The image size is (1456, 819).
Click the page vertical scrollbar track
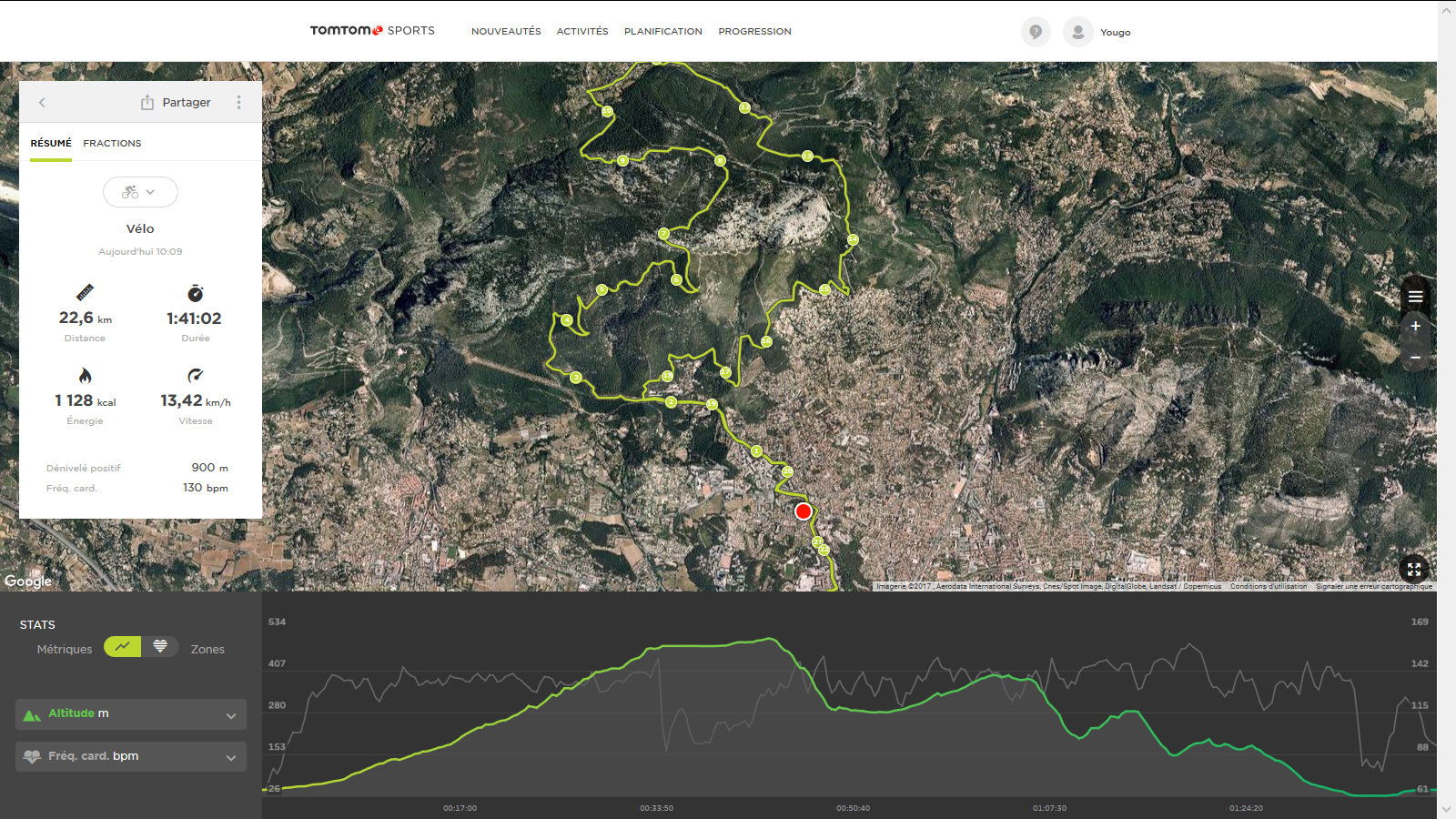(x=1447, y=409)
